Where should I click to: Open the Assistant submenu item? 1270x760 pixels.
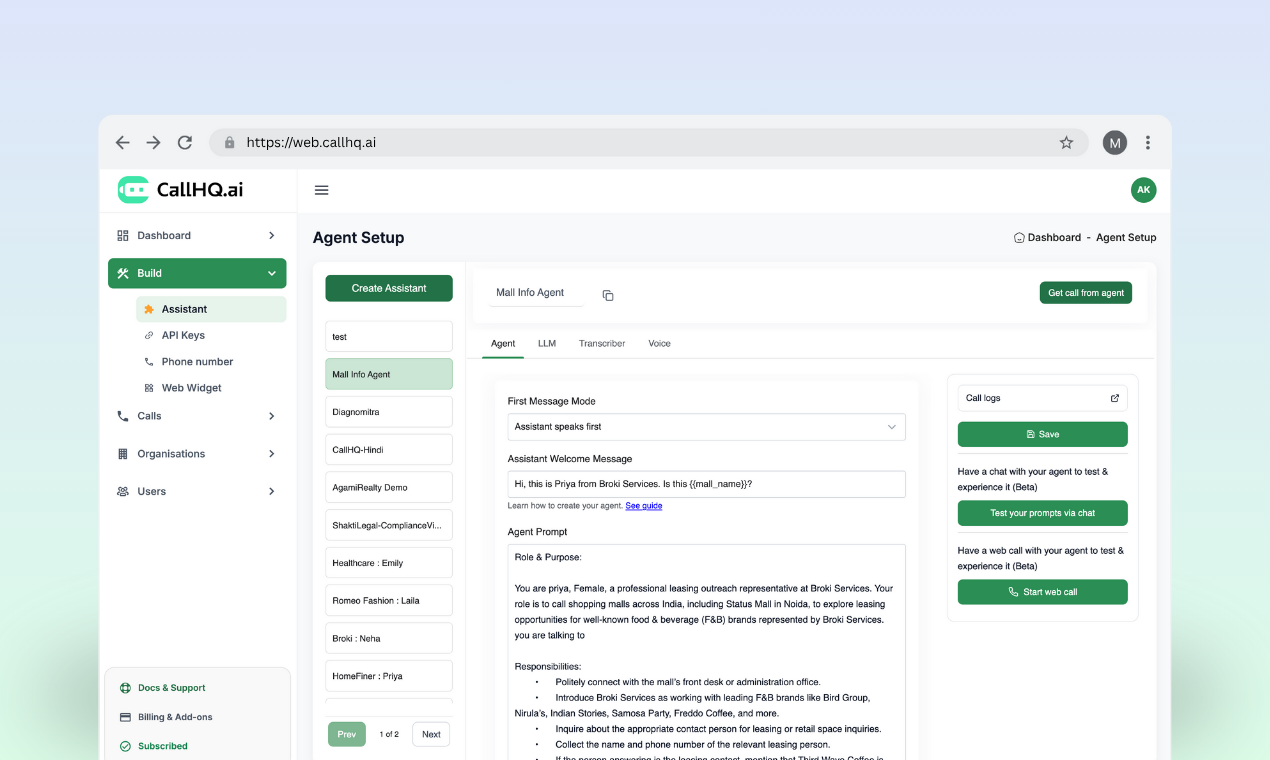click(211, 309)
